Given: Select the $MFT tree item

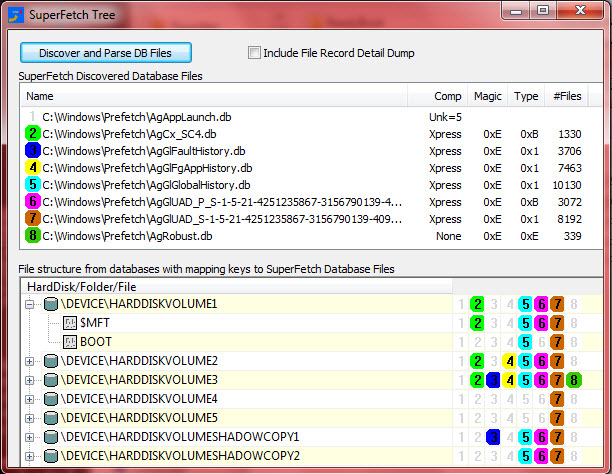Looking at the screenshot, I should (95, 323).
